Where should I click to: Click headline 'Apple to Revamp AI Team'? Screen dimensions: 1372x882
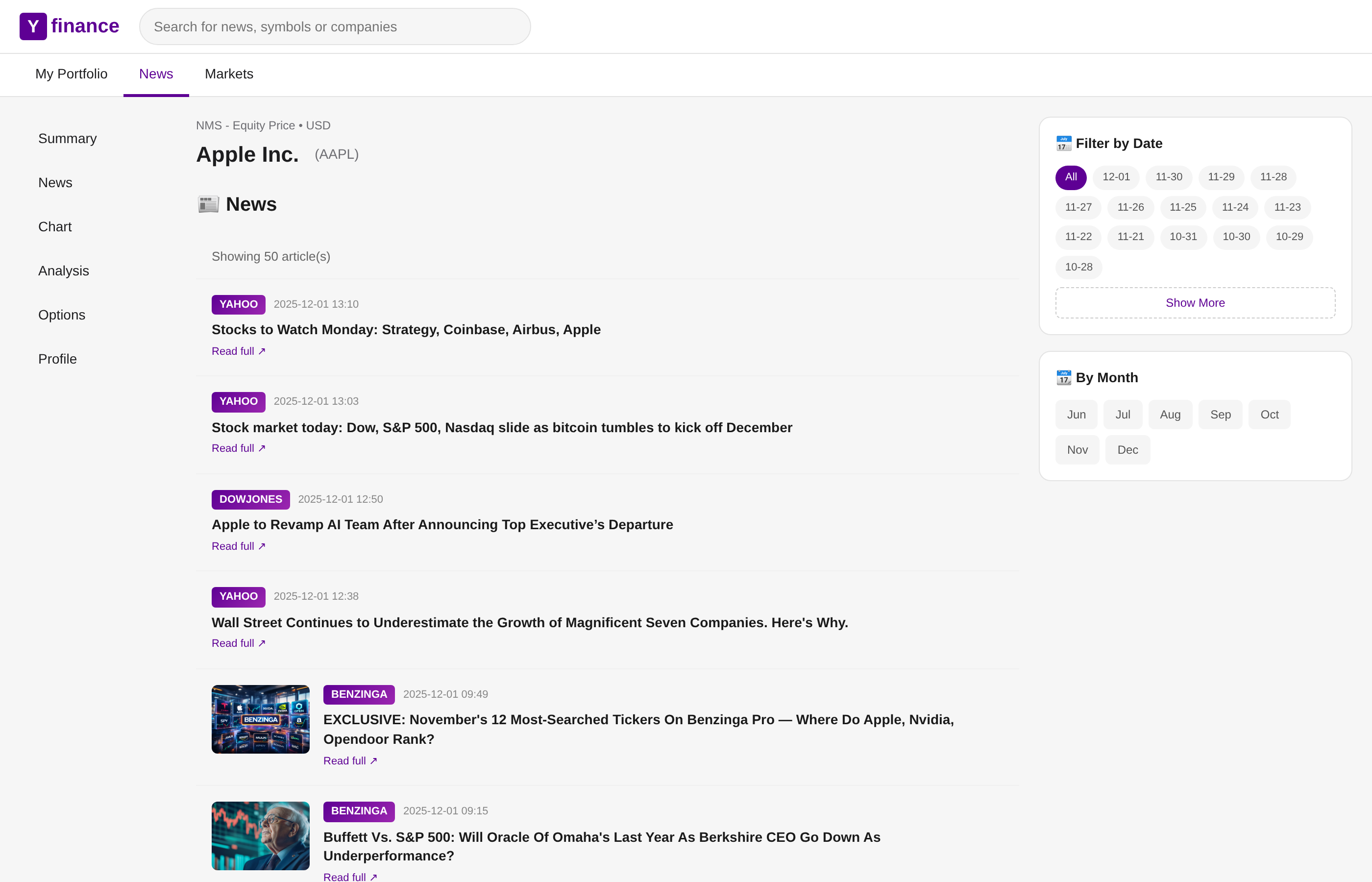442,525
